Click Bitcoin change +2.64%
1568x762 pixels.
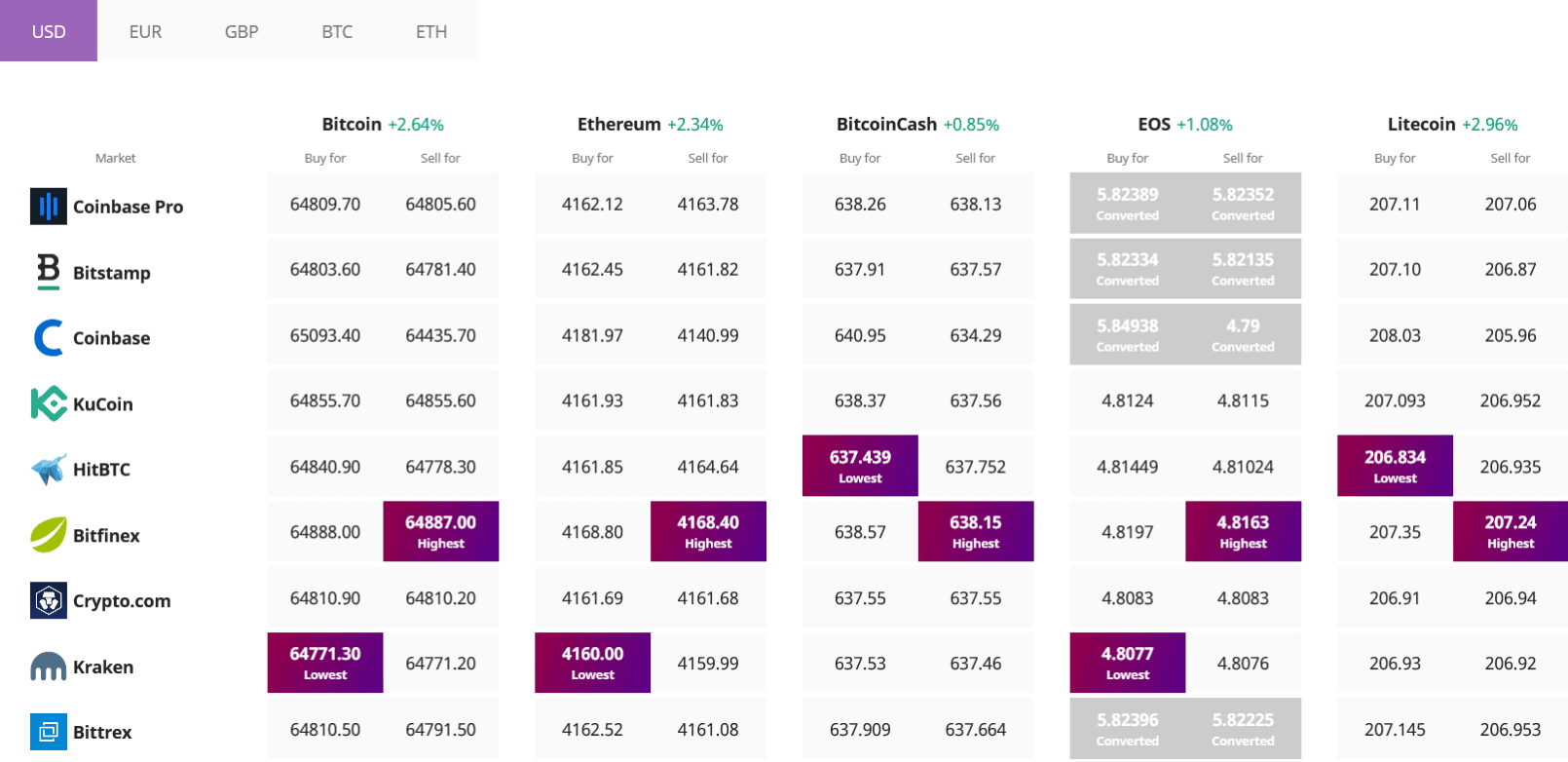point(416,125)
